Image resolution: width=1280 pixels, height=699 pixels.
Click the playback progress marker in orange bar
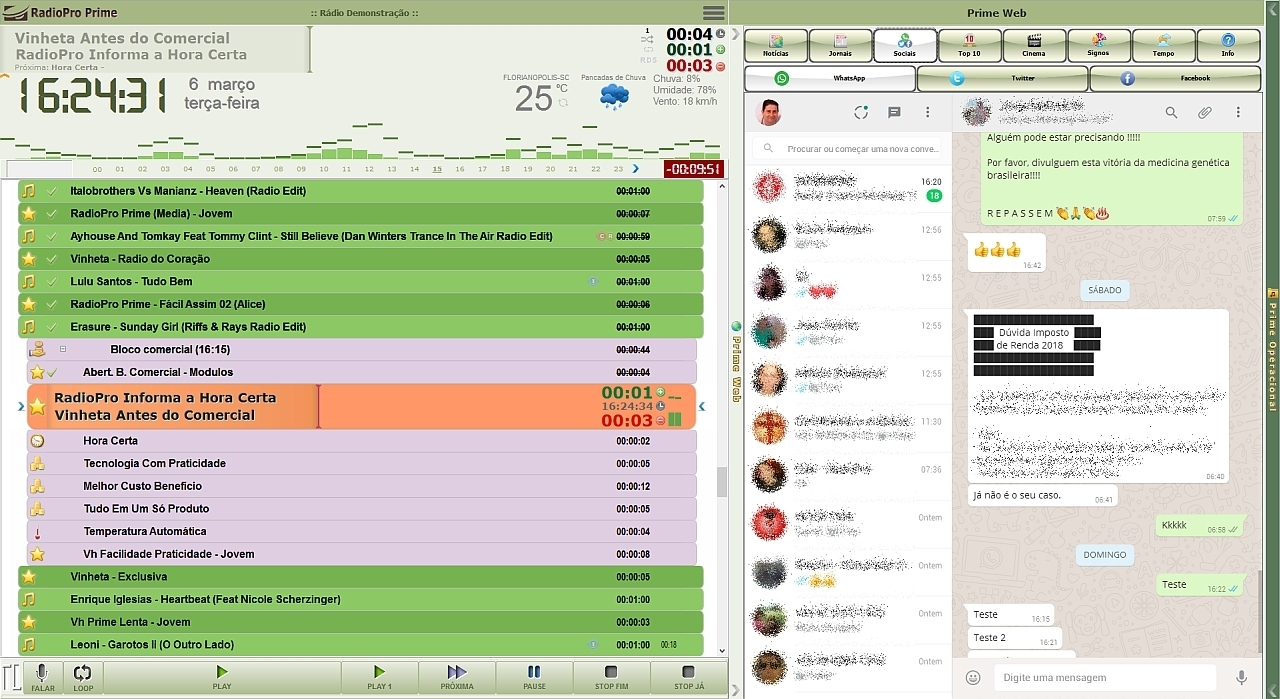pyautogui.click(x=318, y=407)
